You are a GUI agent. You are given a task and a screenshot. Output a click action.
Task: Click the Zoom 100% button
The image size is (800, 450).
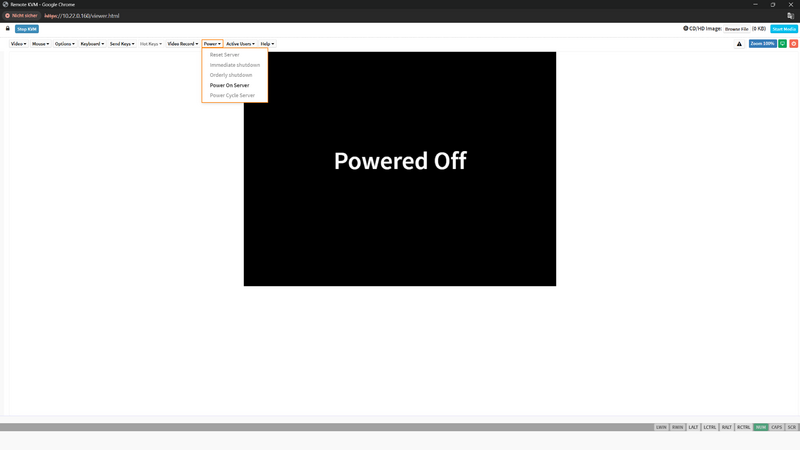(x=762, y=44)
